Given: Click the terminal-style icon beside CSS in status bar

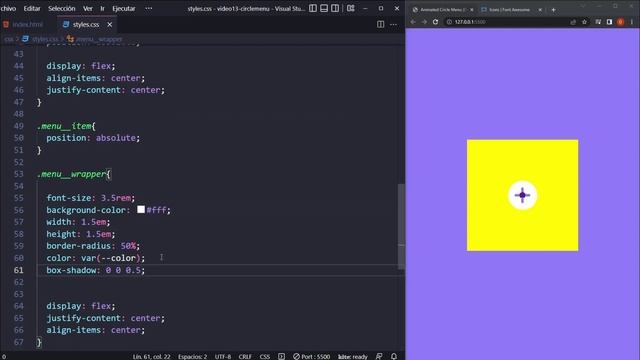Looking at the screenshot, I should point(282,356).
